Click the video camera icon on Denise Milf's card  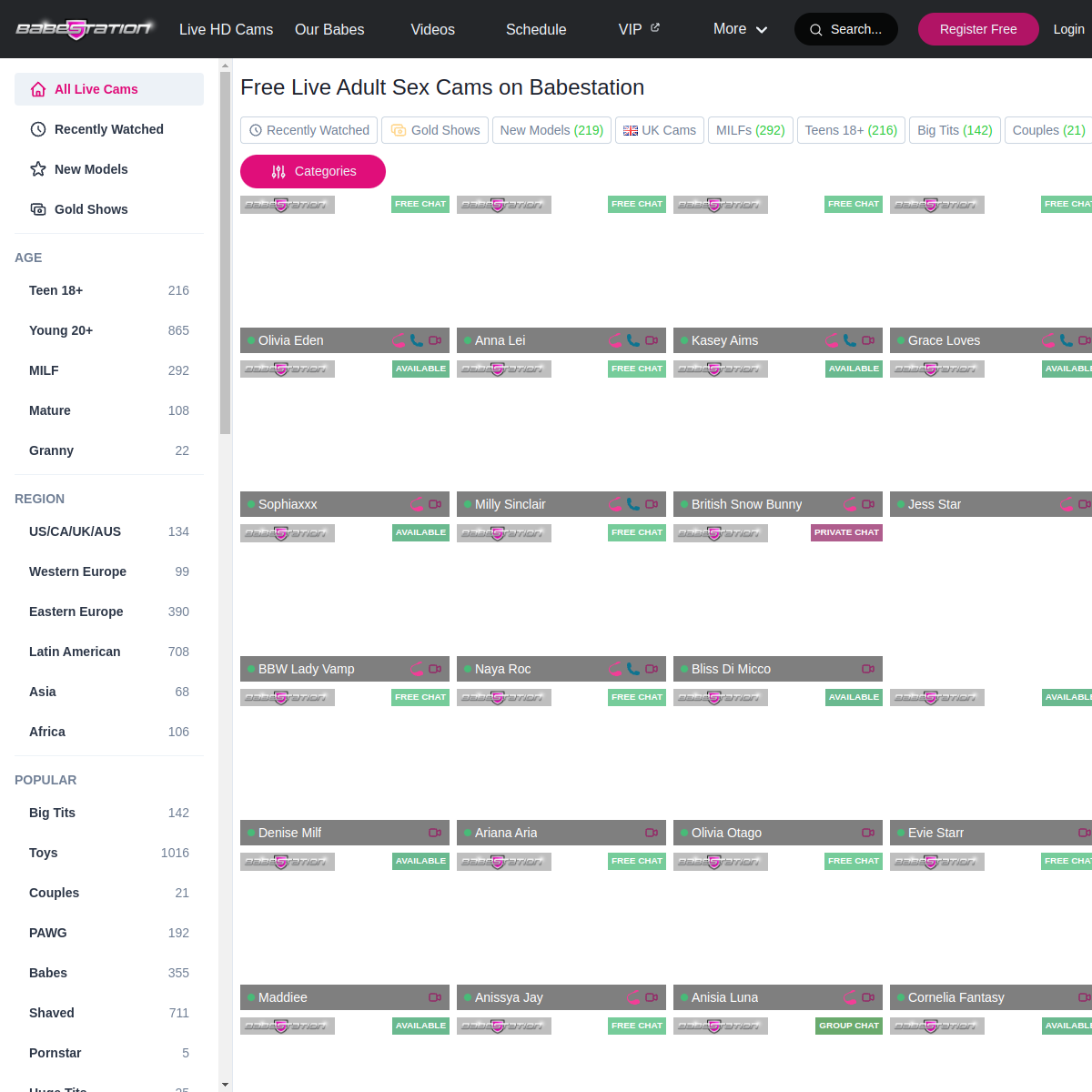pos(435,833)
